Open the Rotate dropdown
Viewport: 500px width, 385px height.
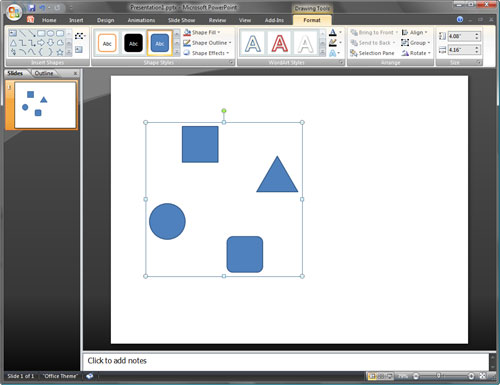pyautogui.click(x=416, y=53)
